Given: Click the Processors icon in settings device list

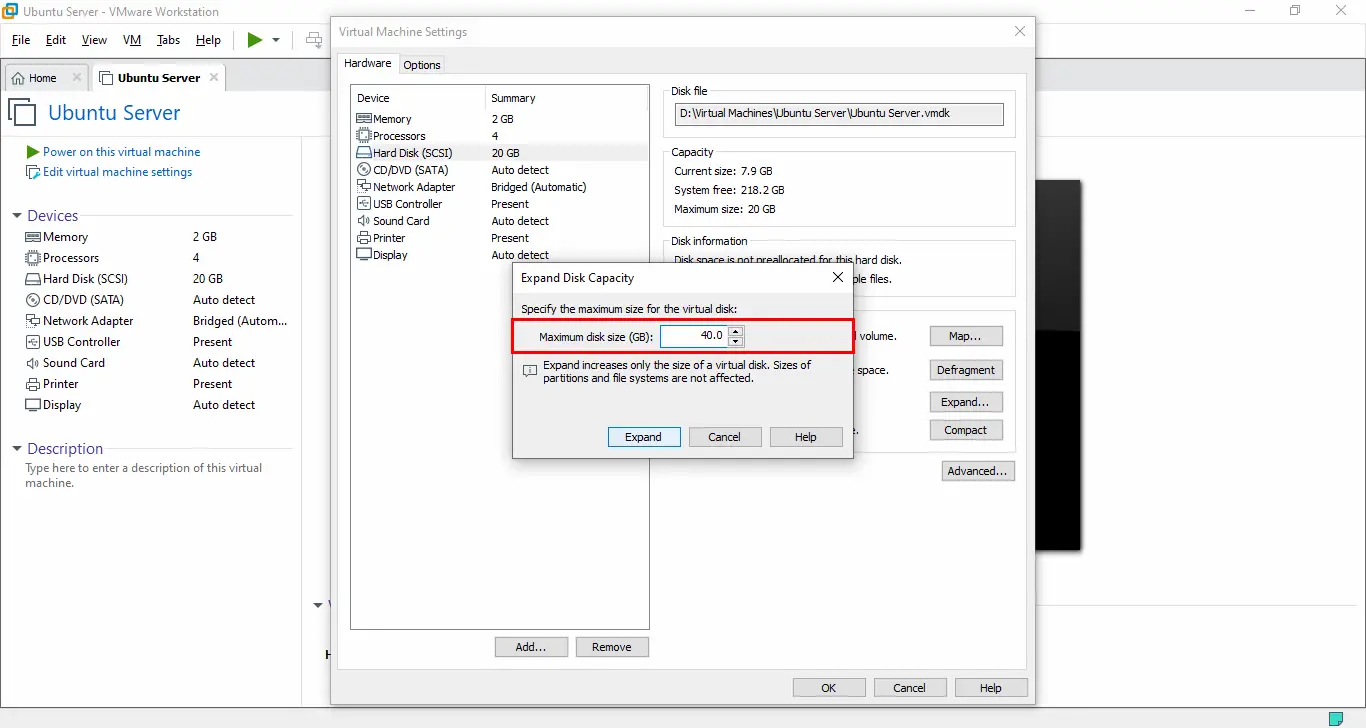Looking at the screenshot, I should coord(364,136).
